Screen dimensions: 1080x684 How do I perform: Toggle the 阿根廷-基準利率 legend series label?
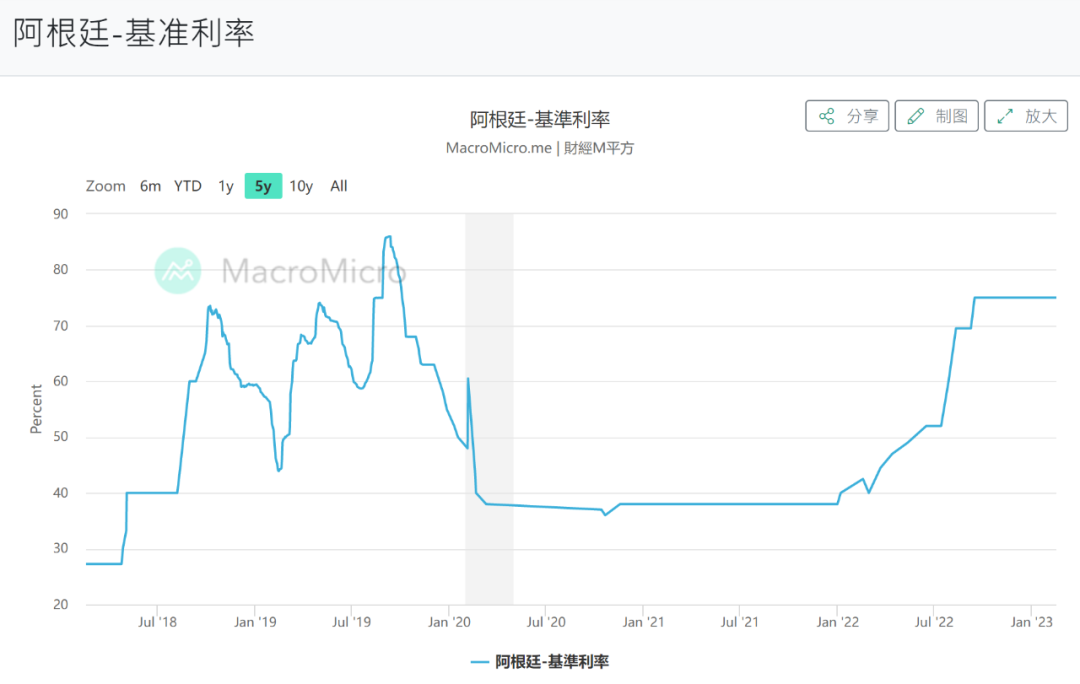[552, 661]
